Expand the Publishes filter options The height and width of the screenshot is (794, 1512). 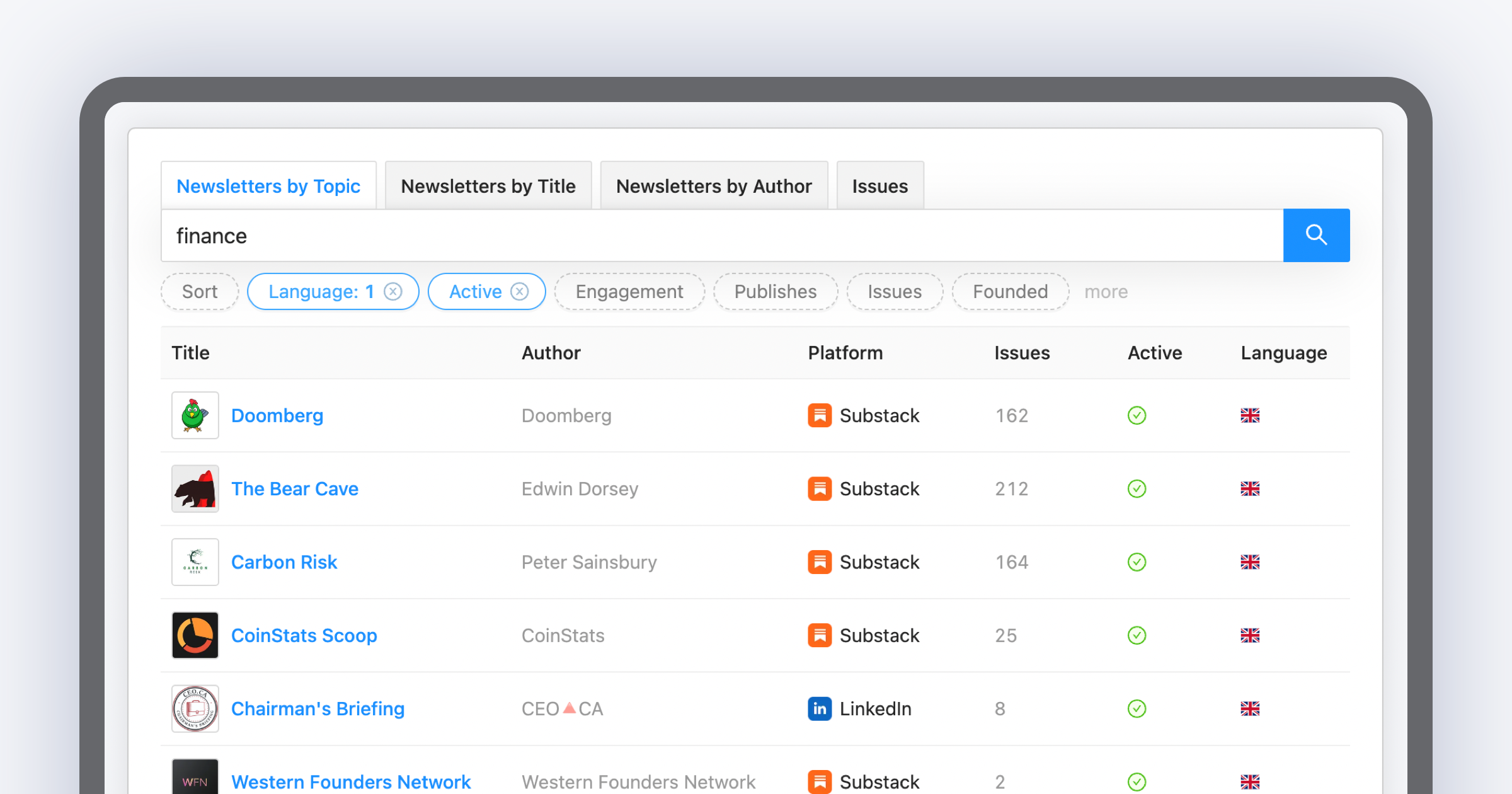pos(775,292)
